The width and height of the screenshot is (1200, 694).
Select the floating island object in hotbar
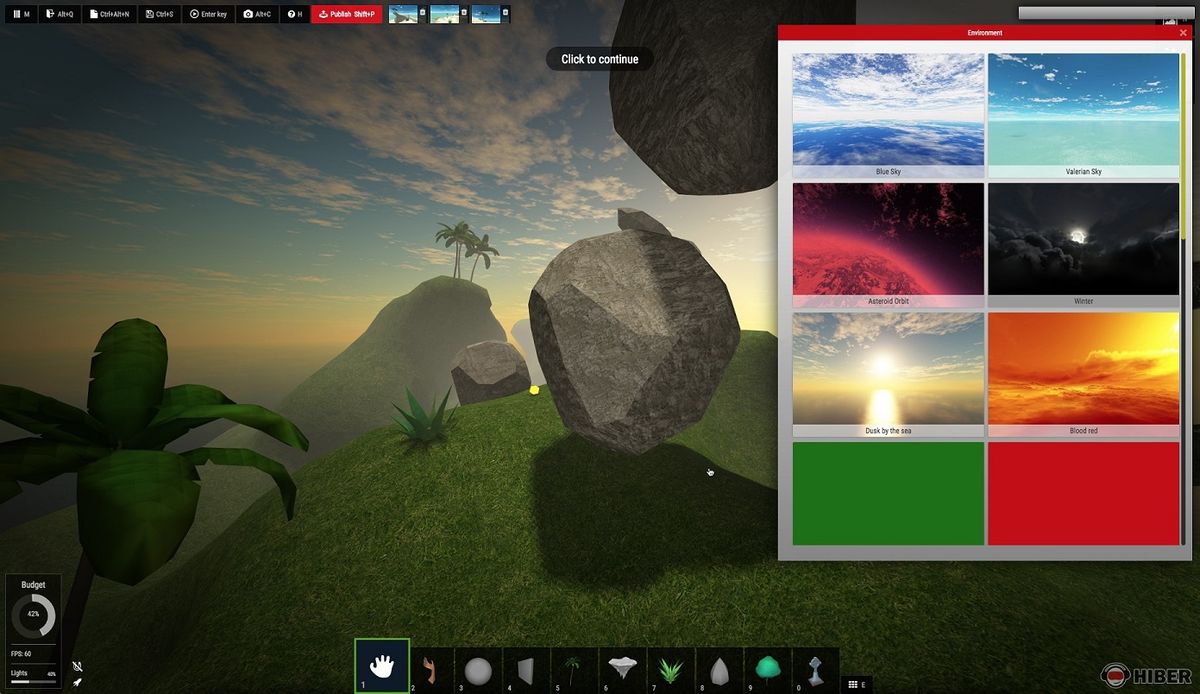pyautogui.click(x=622, y=669)
